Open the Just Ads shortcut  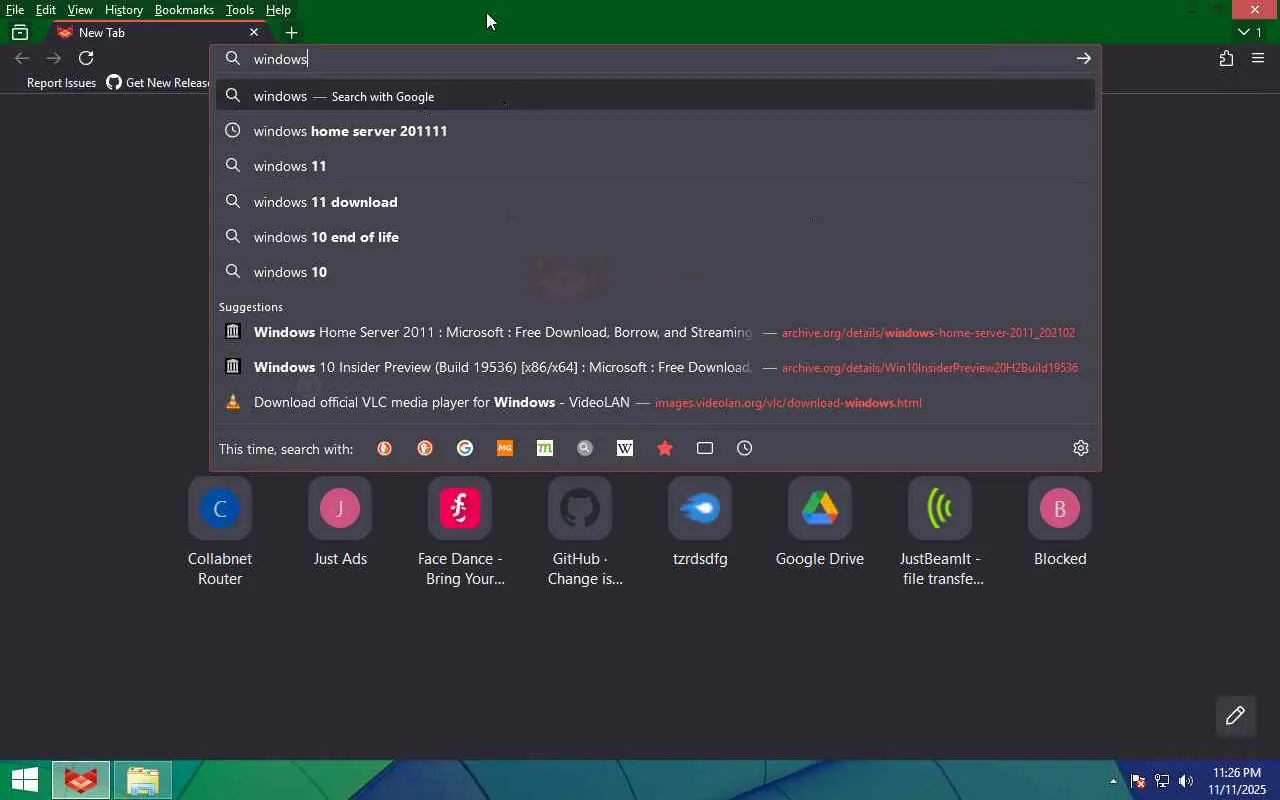coord(340,522)
